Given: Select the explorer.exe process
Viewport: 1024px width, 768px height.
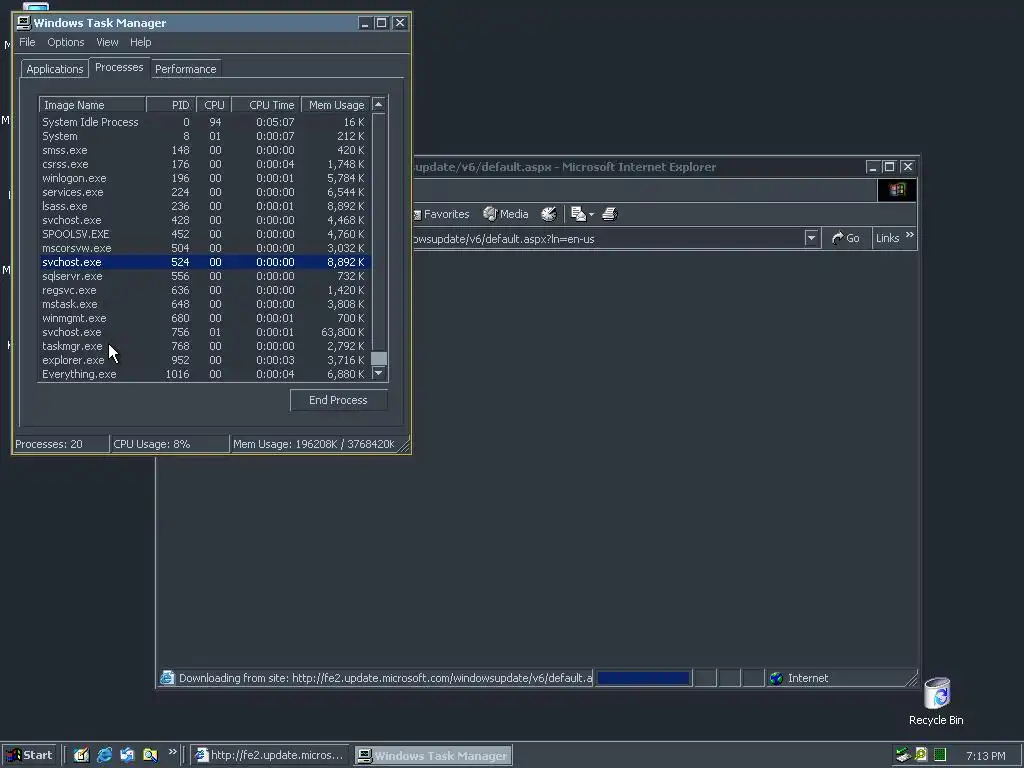Looking at the screenshot, I should [x=205, y=360].
